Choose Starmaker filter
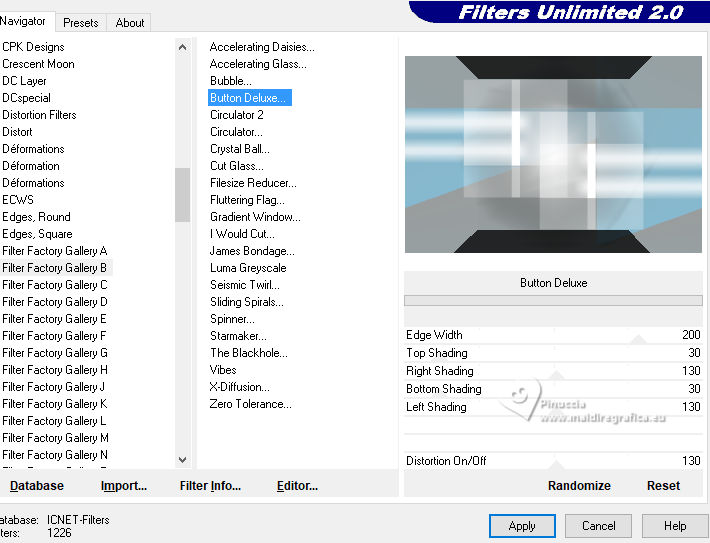The width and height of the screenshot is (710, 543). 238,336
